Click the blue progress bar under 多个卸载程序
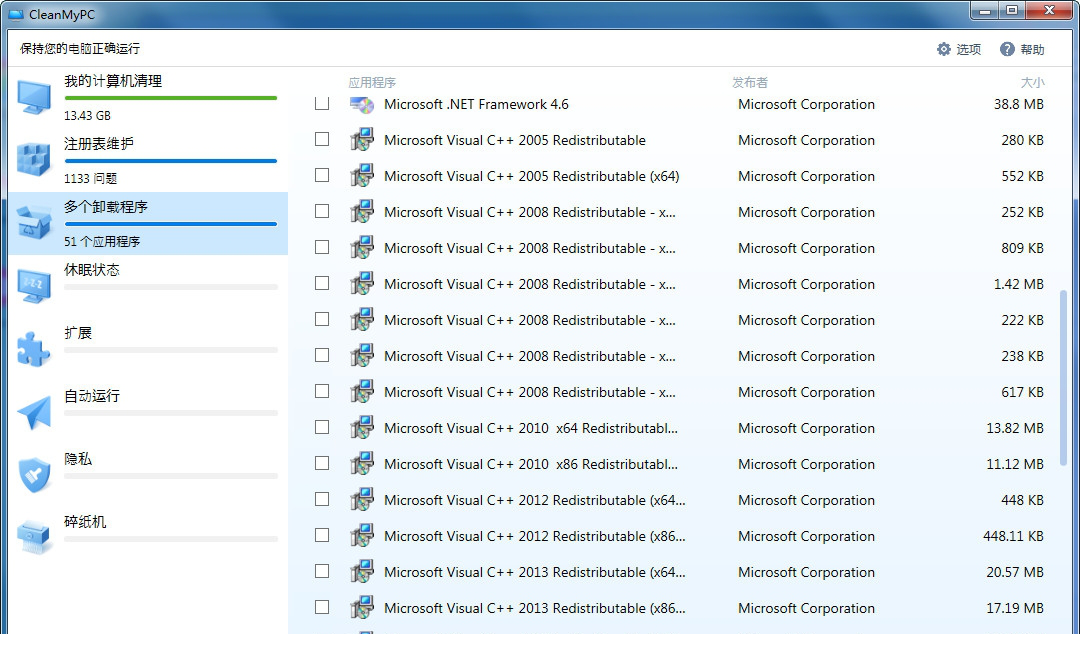1080x659 pixels. pos(171,224)
